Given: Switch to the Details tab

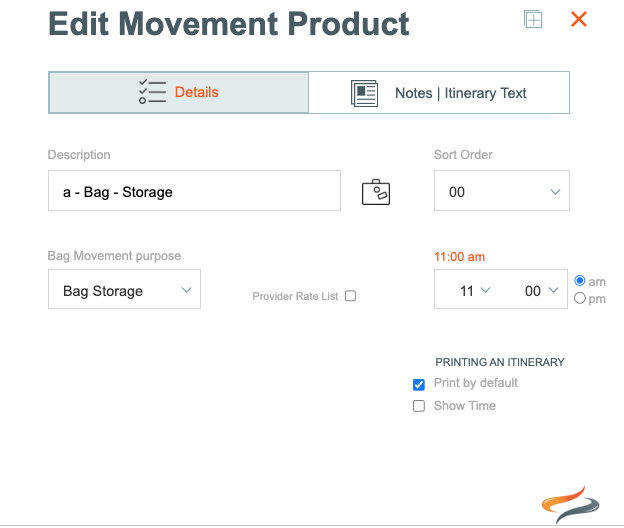Looking at the screenshot, I should click(x=178, y=92).
